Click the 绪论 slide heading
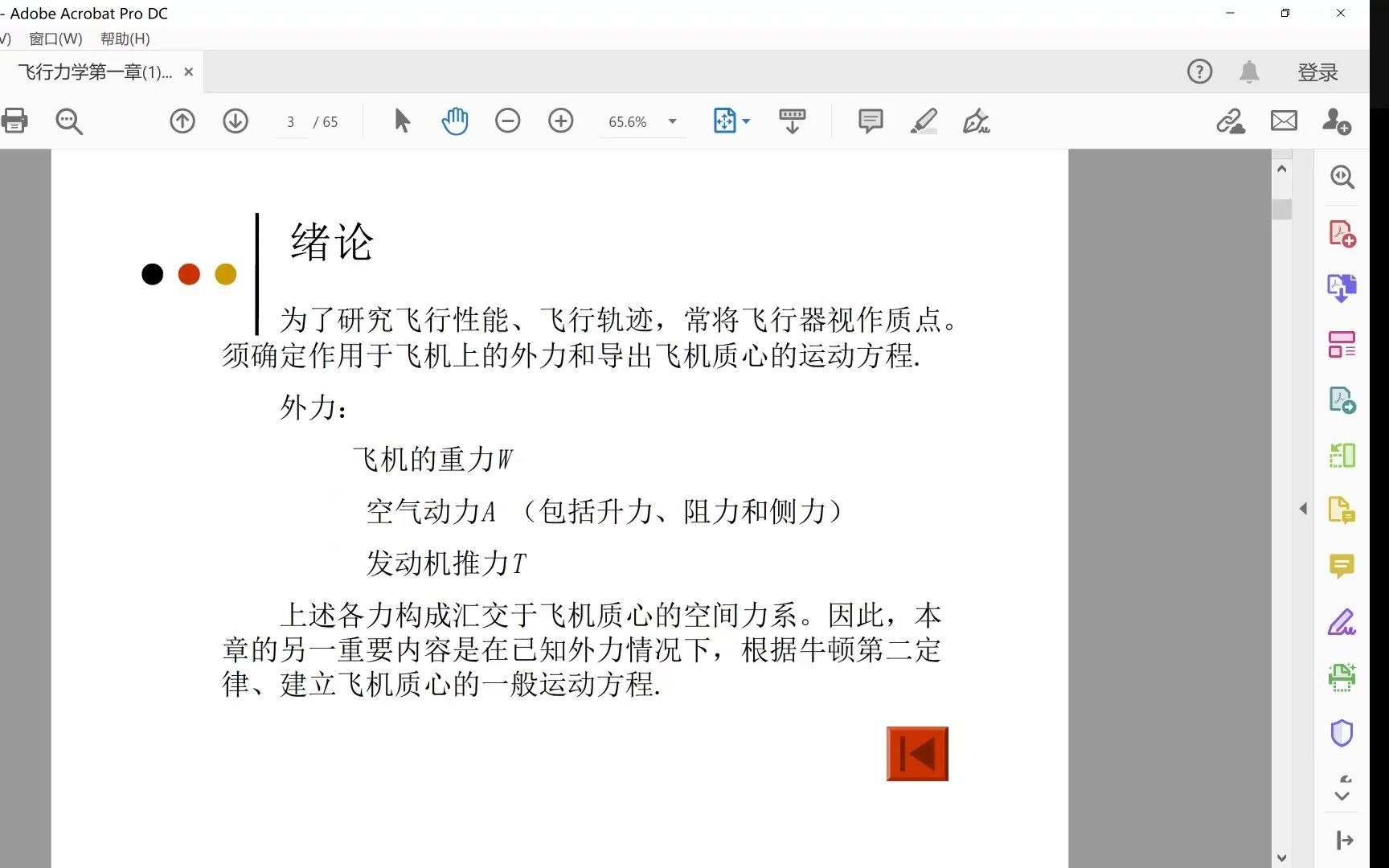1389x868 pixels. [x=332, y=242]
